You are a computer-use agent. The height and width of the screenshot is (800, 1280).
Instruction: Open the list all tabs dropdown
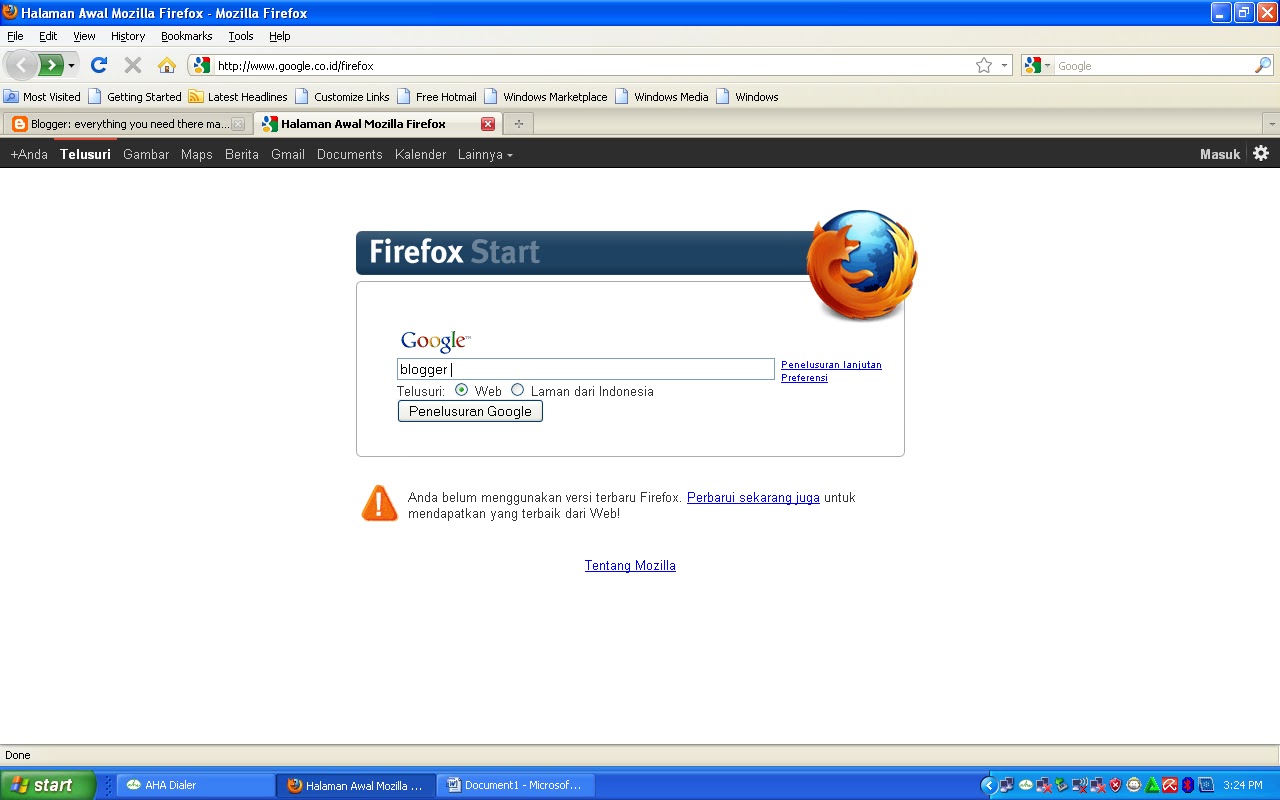[1271, 124]
